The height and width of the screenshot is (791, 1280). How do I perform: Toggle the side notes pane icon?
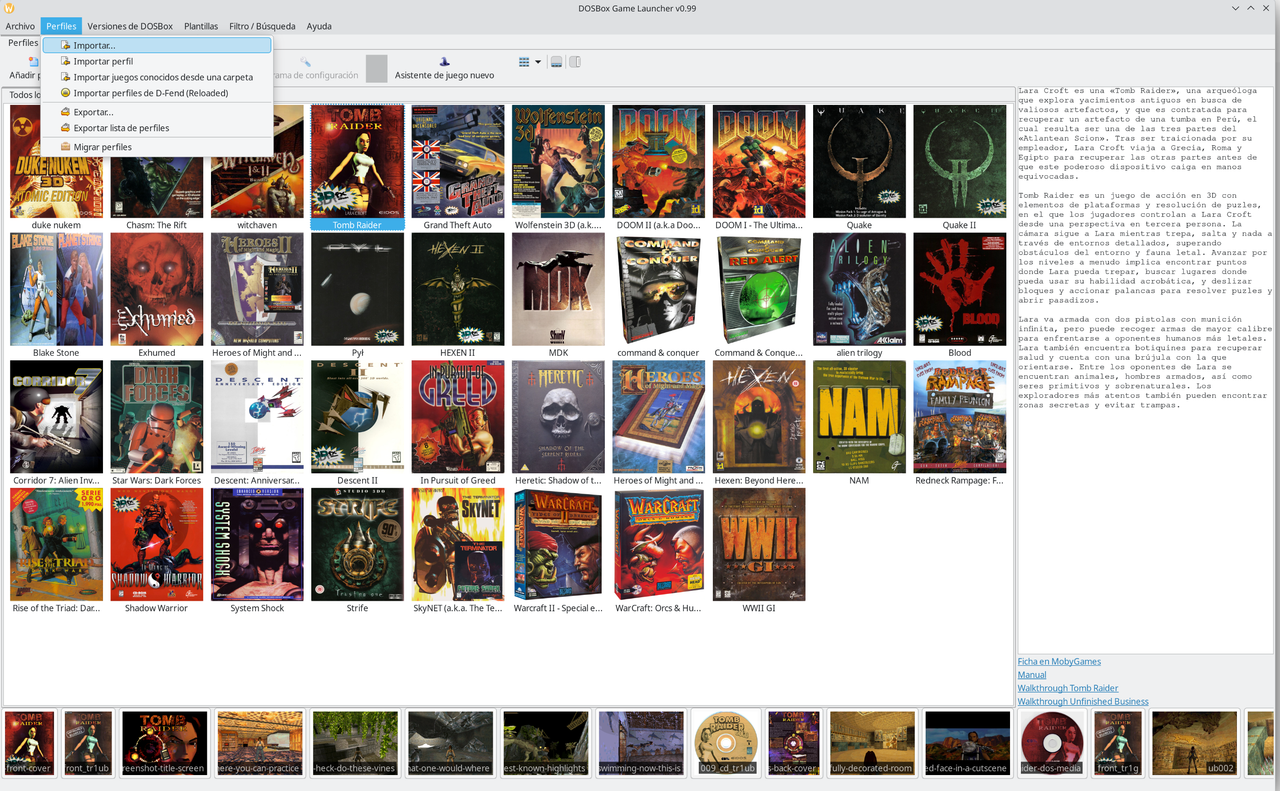click(x=575, y=62)
